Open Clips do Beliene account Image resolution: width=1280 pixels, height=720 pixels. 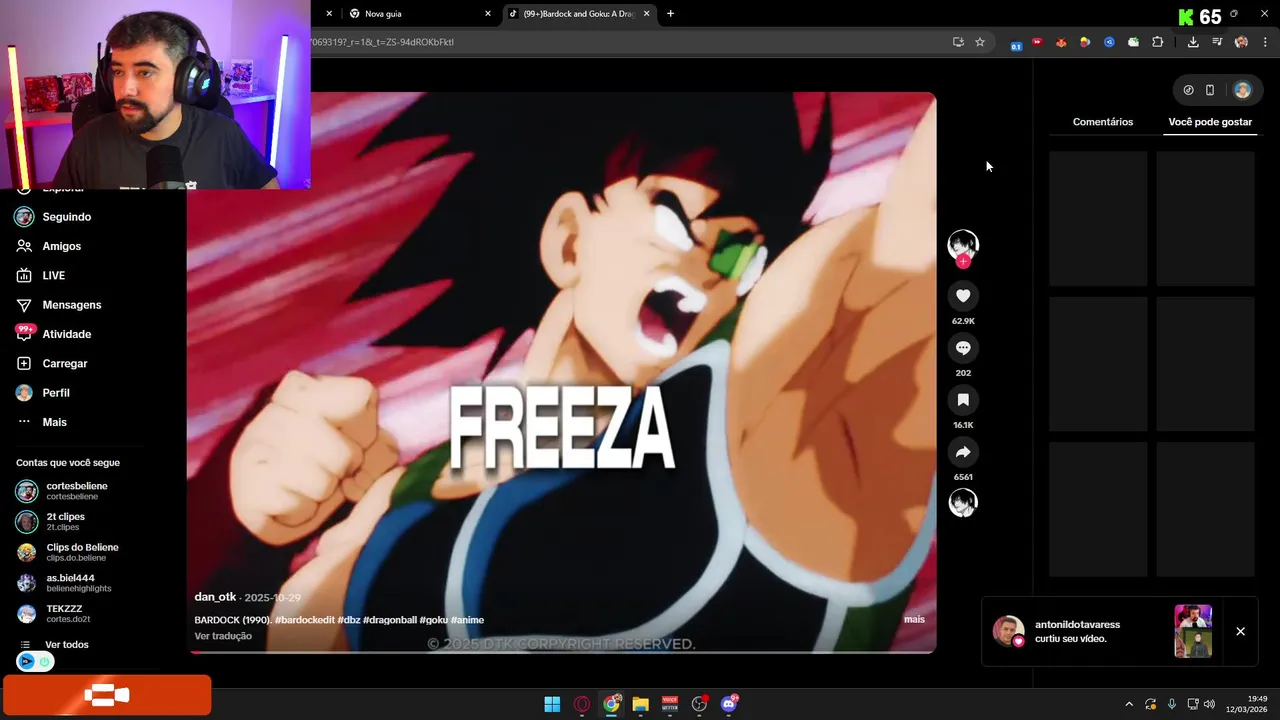tap(80, 552)
